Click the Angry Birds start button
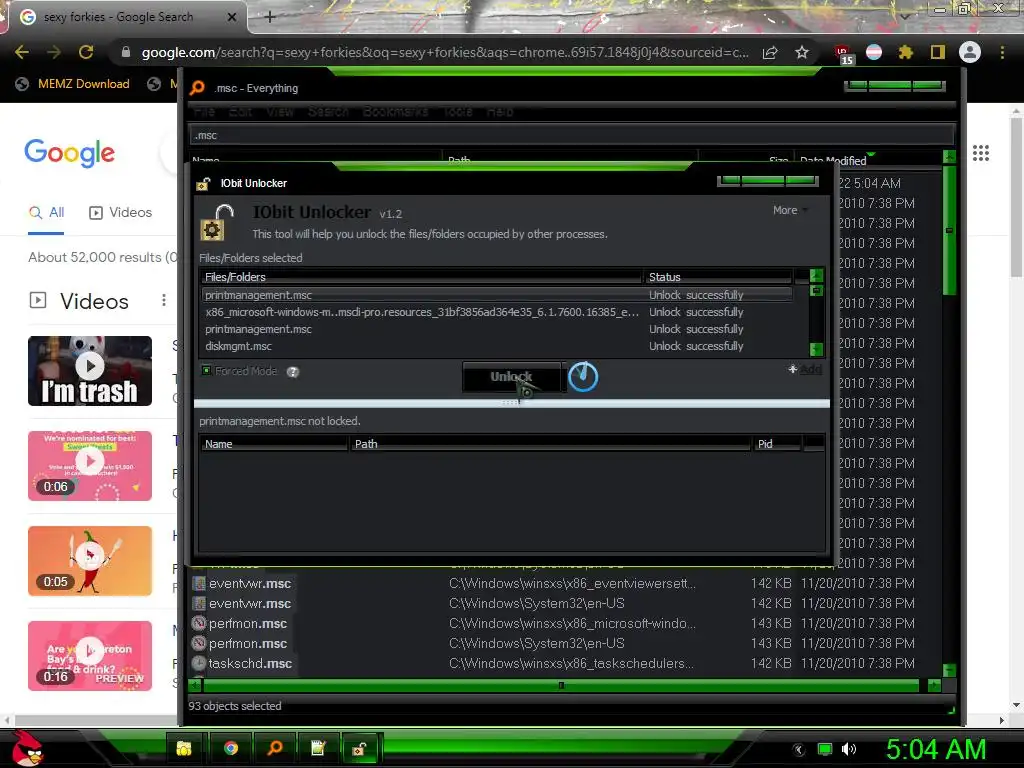This screenshot has width=1024, height=768. [28, 748]
